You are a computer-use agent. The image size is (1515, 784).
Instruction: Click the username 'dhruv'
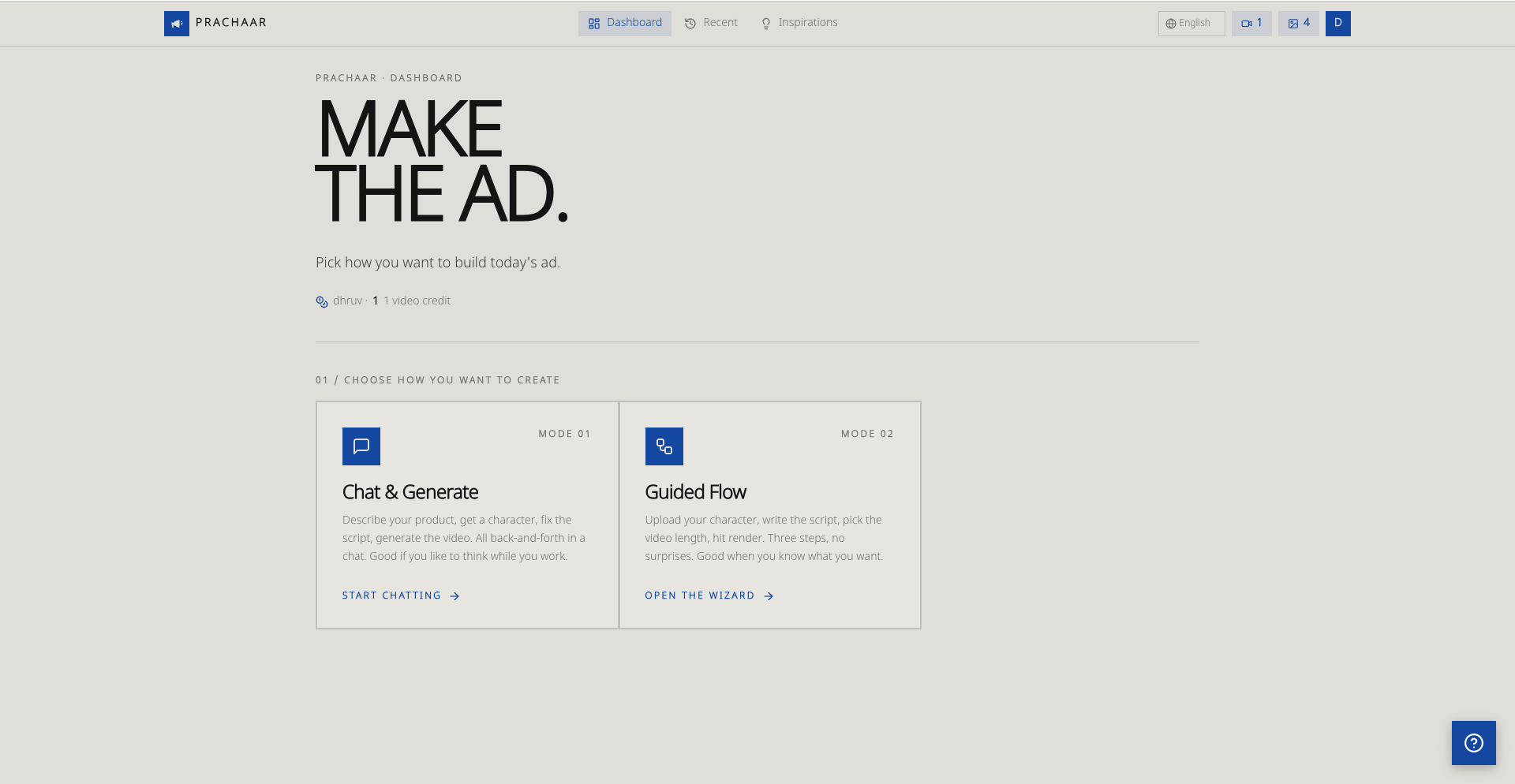[x=347, y=301]
